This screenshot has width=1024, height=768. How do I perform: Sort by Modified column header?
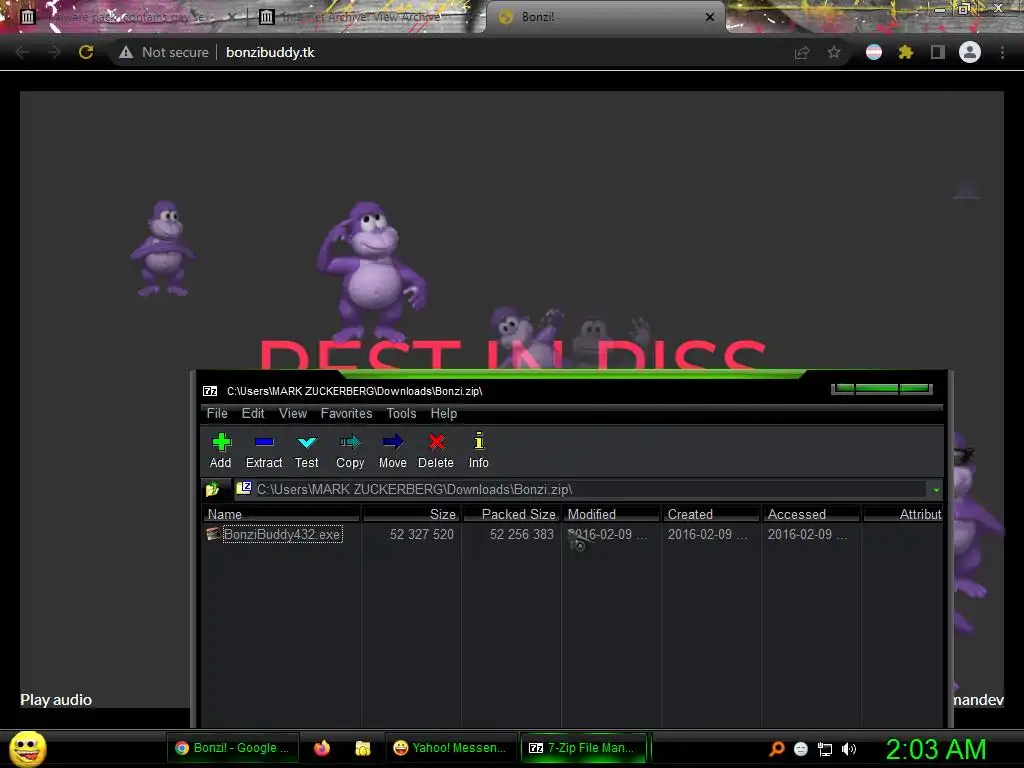(611, 514)
